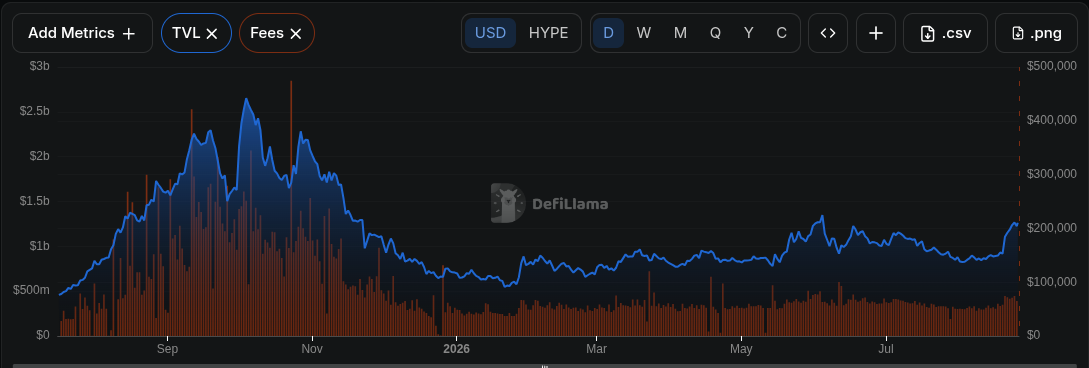1089x368 pixels.
Task: Select yearly interval Y
Action: (x=749, y=33)
